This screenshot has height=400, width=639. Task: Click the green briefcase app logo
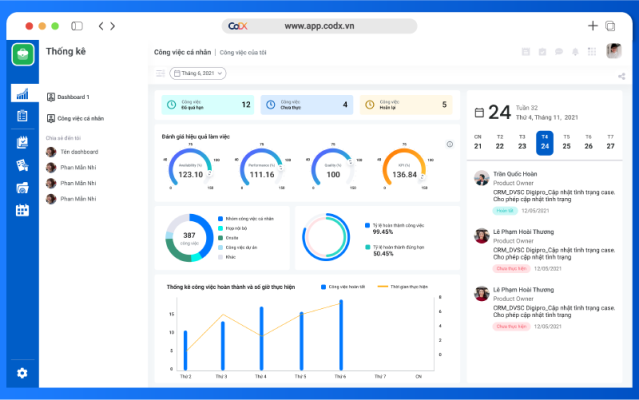23,54
